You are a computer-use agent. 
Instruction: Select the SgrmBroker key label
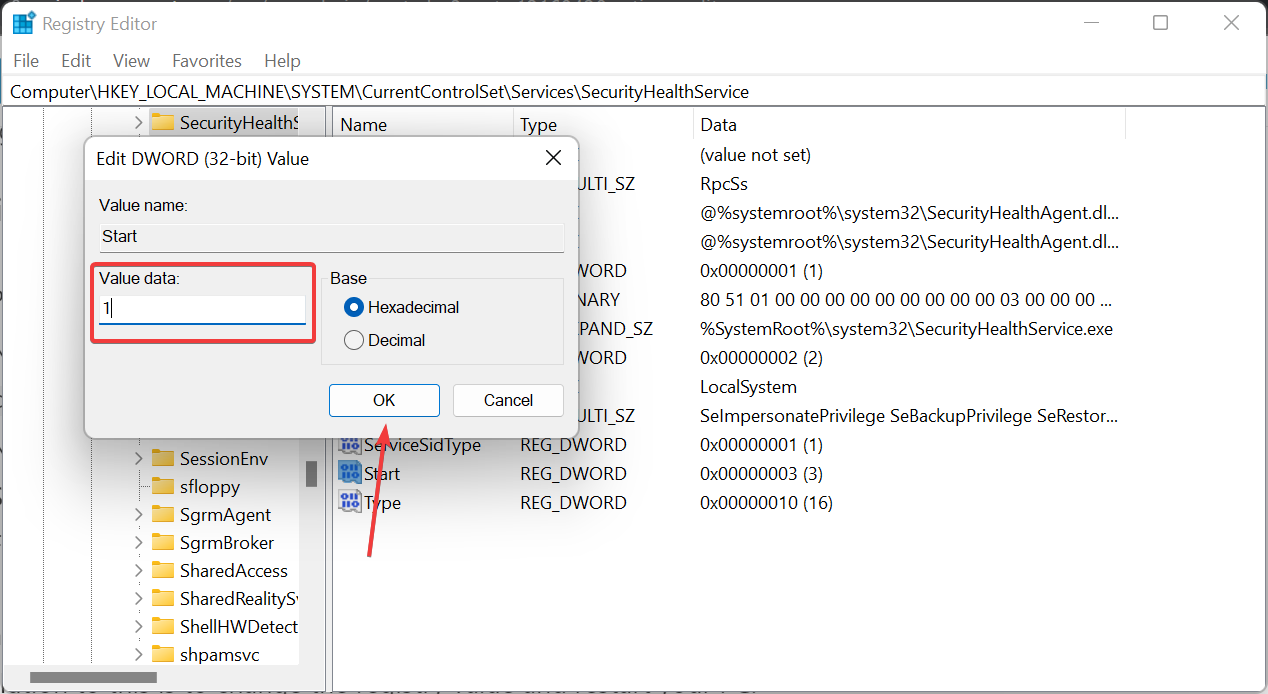pyautogui.click(x=227, y=542)
